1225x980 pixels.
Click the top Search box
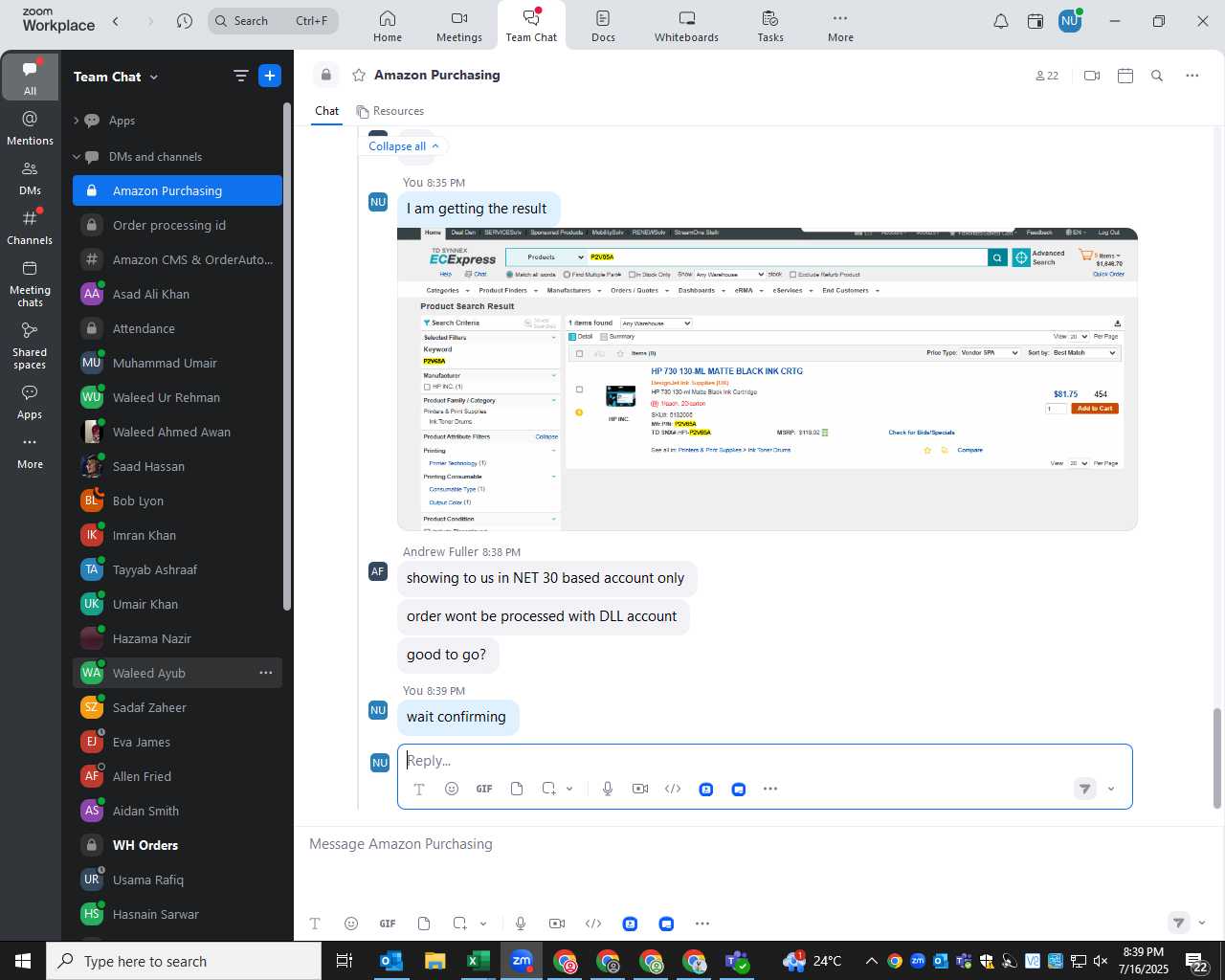click(x=274, y=20)
